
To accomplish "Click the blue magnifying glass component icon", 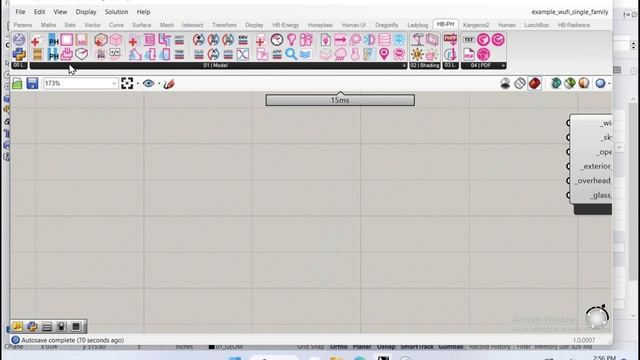I will pyautogui.click(x=291, y=54).
